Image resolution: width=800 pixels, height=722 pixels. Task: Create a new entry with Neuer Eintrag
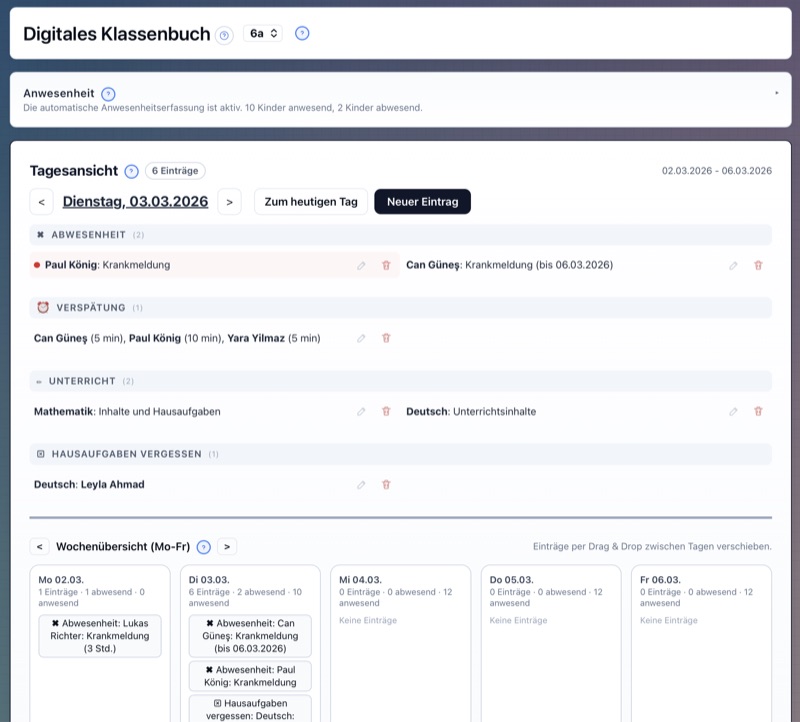click(422, 202)
